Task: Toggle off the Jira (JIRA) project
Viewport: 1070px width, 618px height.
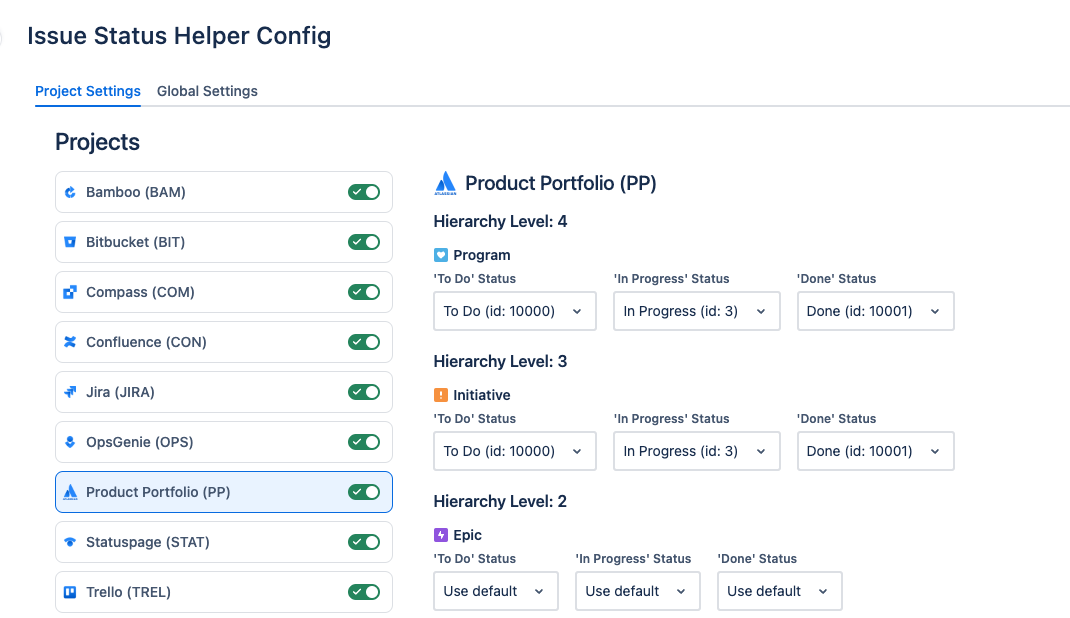Action: (364, 392)
